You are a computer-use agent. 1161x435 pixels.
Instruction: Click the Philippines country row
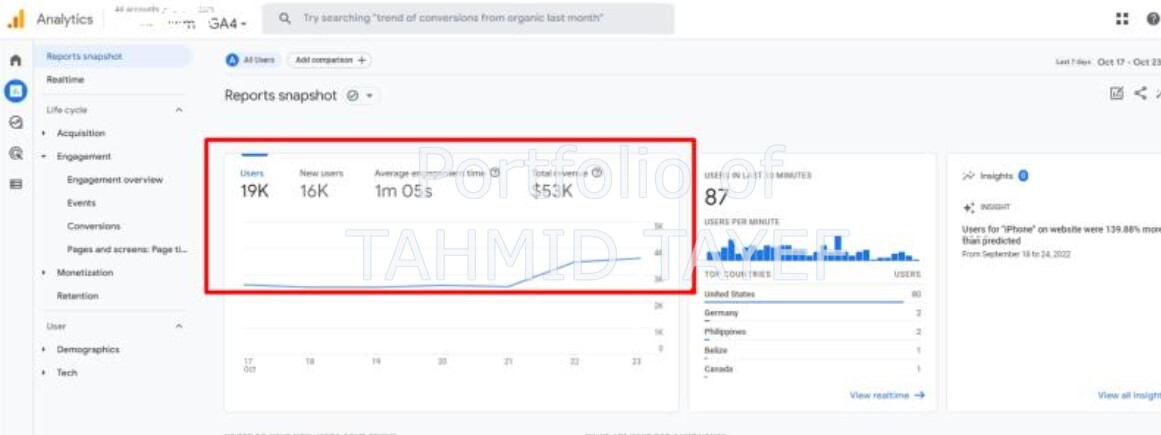(812, 332)
